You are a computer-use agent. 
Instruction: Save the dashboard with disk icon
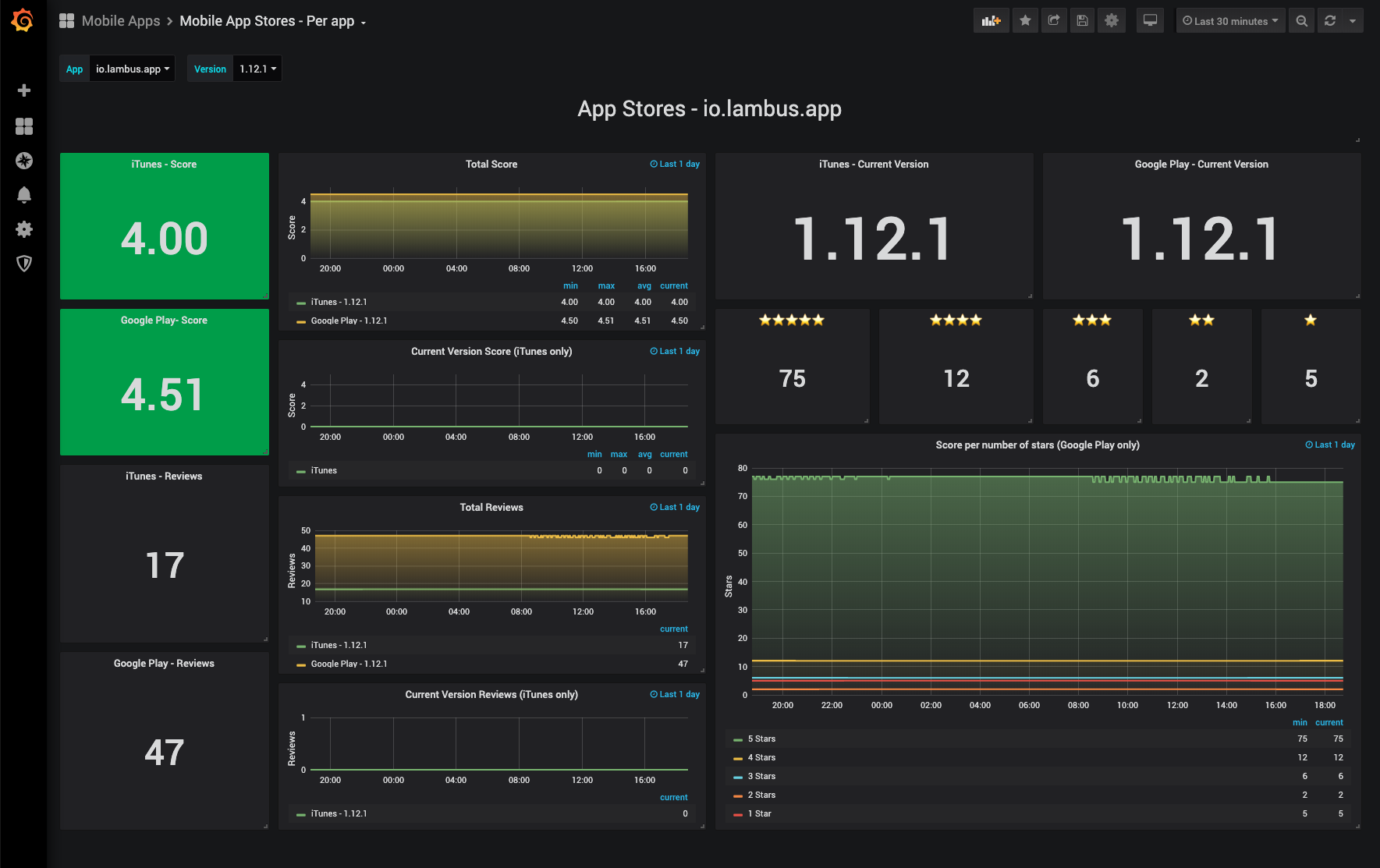(1083, 21)
